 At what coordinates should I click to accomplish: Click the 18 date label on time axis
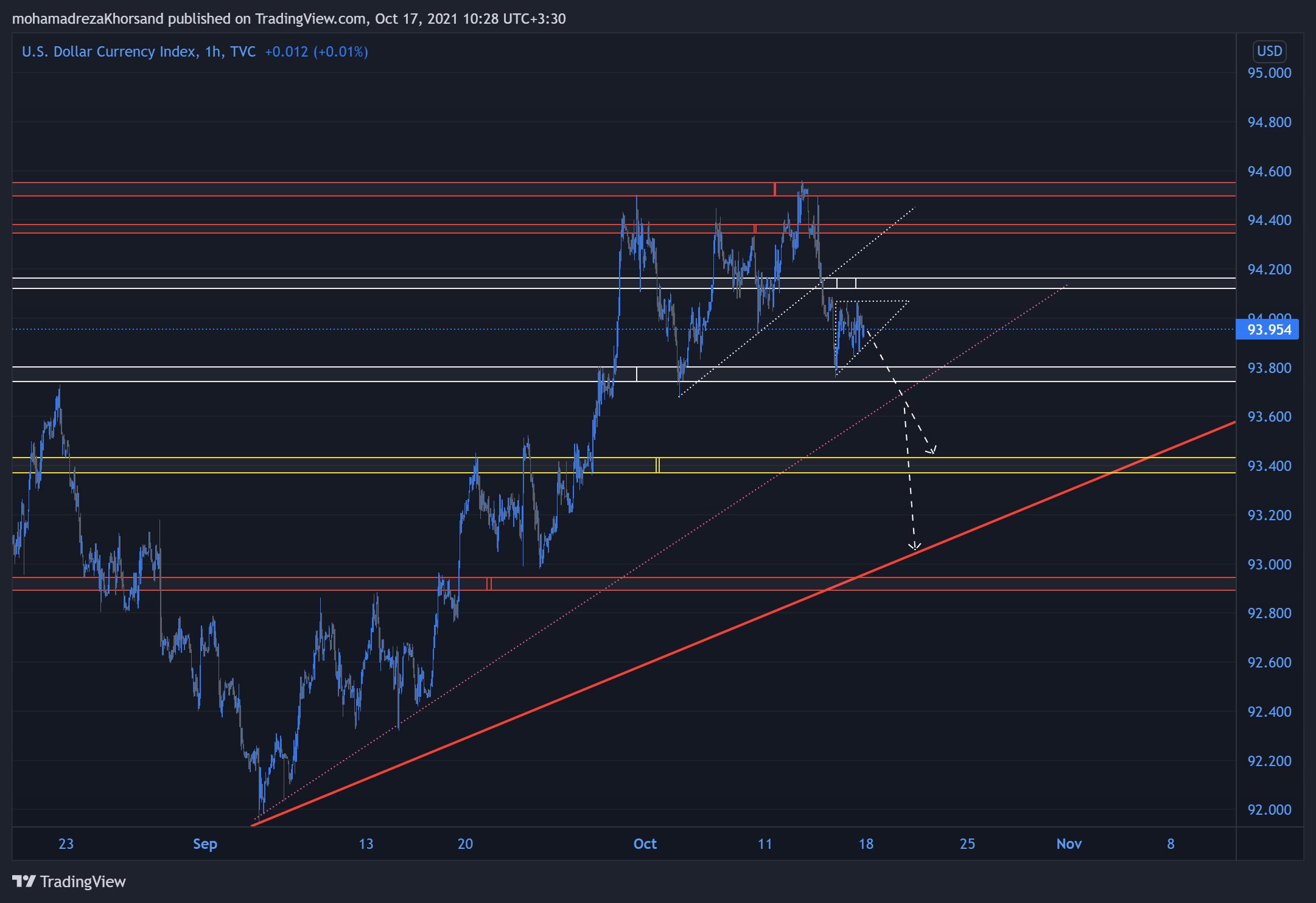tap(866, 844)
